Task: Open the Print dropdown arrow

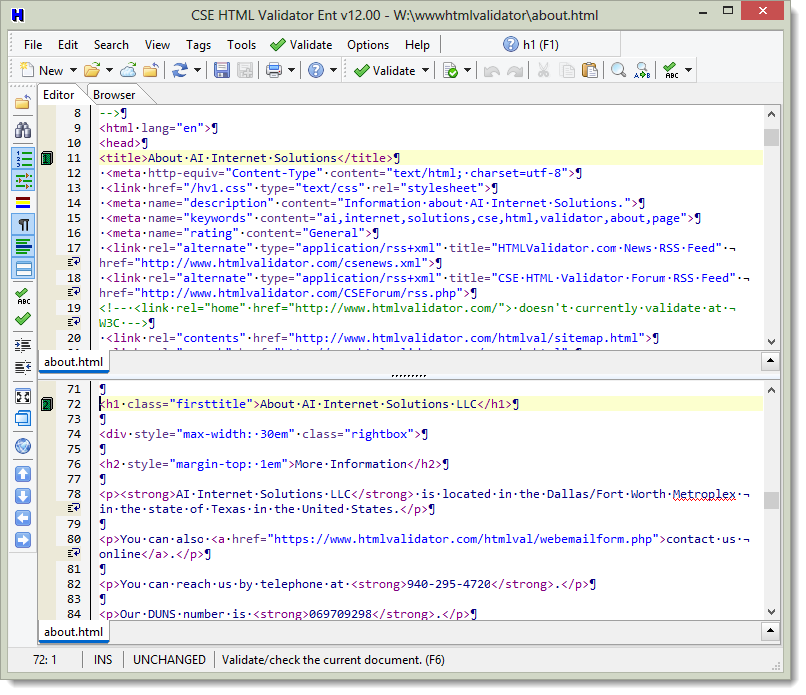Action: (291, 70)
